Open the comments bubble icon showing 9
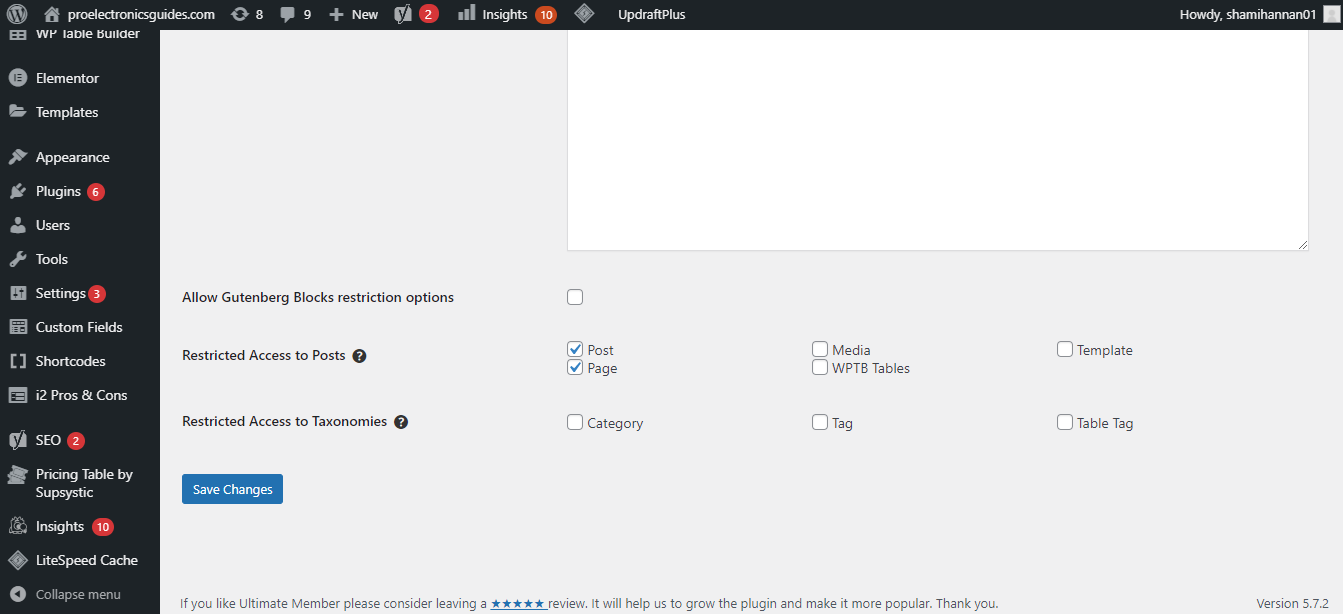Image resolution: width=1343 pixels, height=614 pixels. pos(288,14)
